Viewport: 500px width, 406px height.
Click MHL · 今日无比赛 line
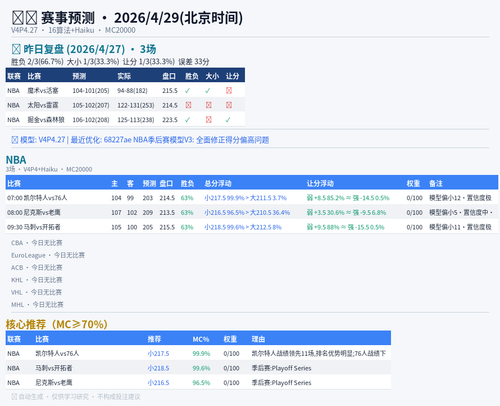click(37, 305)
